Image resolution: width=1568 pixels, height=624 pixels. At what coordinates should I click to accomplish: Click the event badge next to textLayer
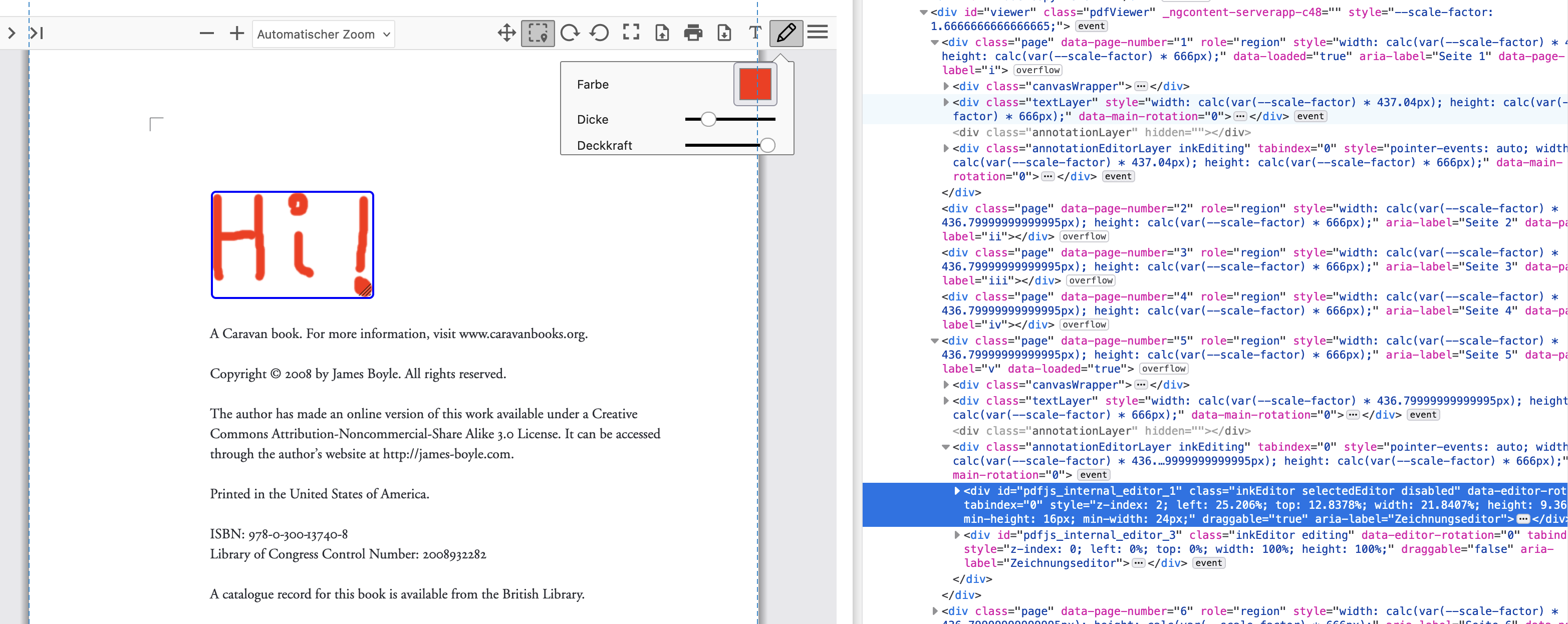click(1311, 116)
